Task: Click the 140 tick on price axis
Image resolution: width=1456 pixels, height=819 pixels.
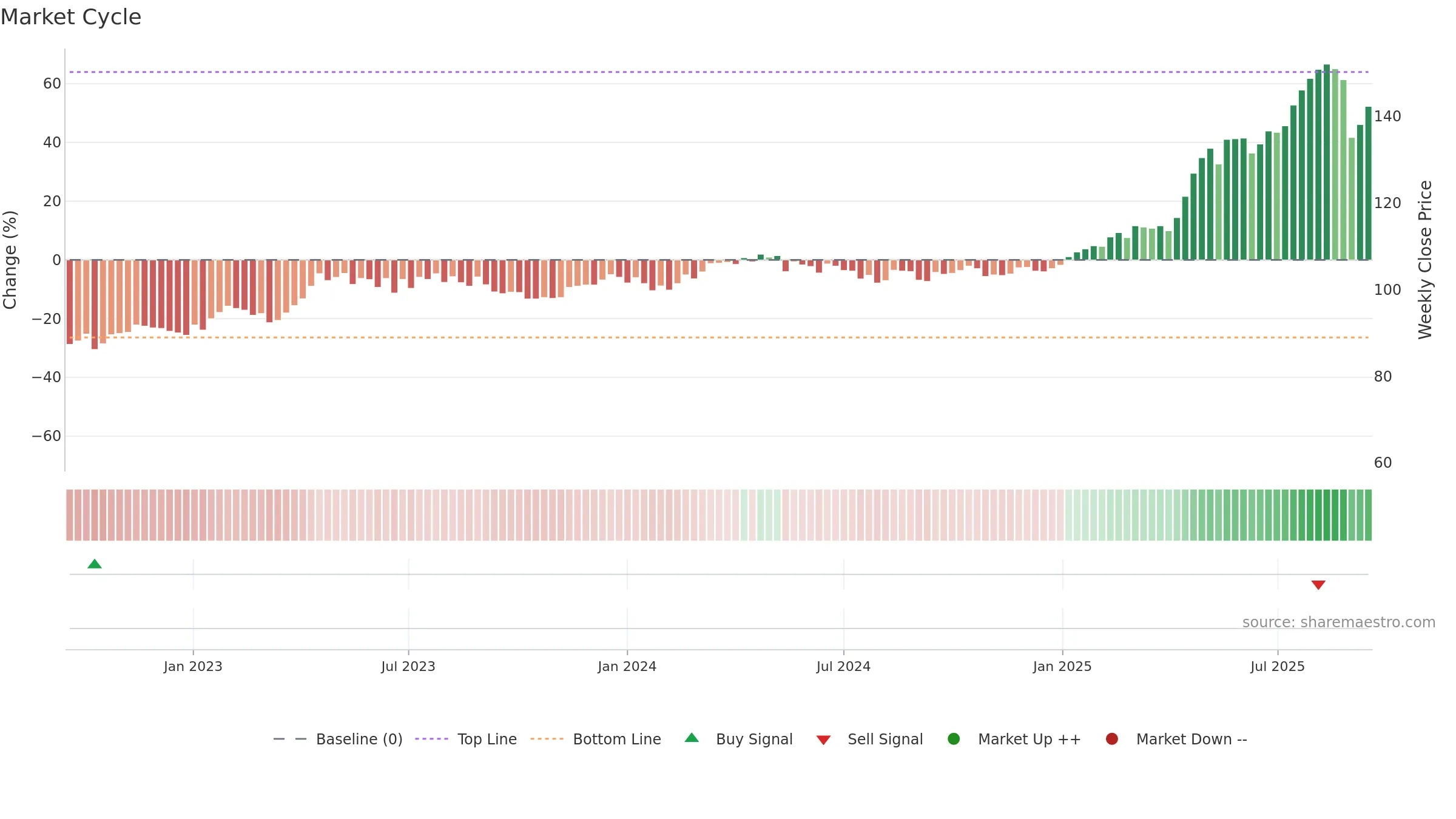Action: (x=1387, y=116)
